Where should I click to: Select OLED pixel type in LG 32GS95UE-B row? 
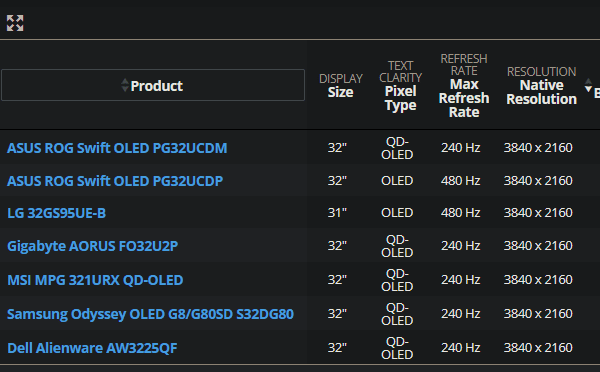pyautogui.click(x=397, y=213)
